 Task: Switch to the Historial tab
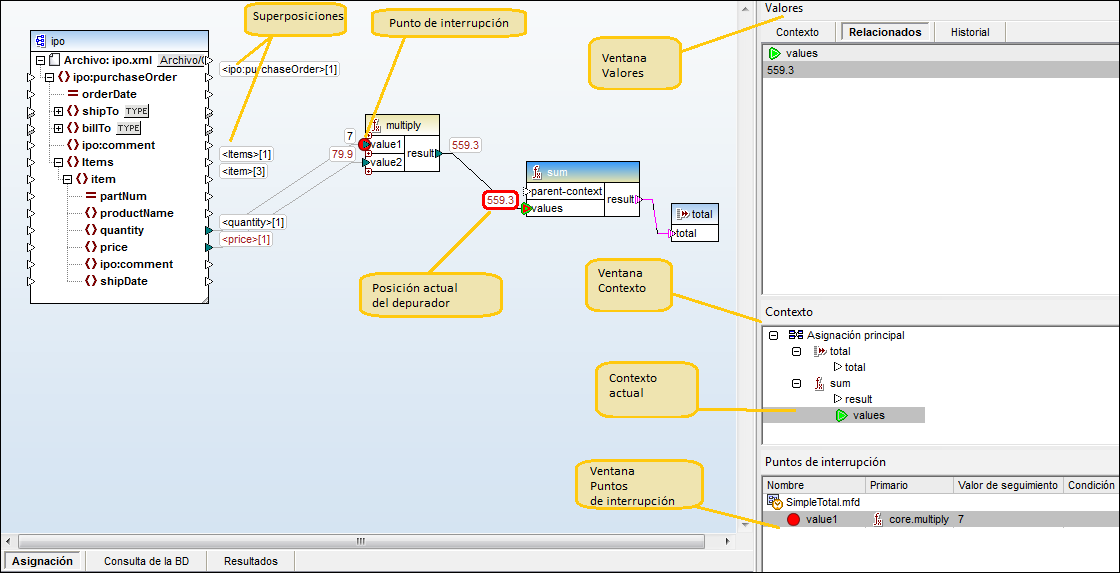(969, 32)
